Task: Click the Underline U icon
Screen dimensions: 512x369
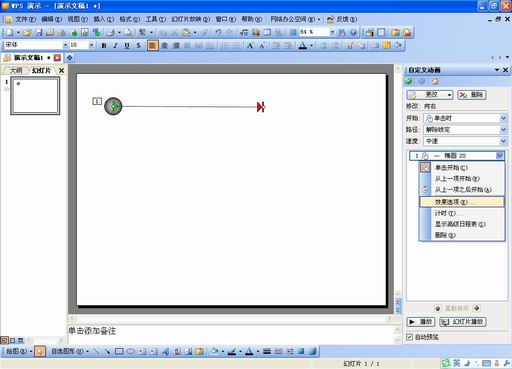Action: [127, 45]
